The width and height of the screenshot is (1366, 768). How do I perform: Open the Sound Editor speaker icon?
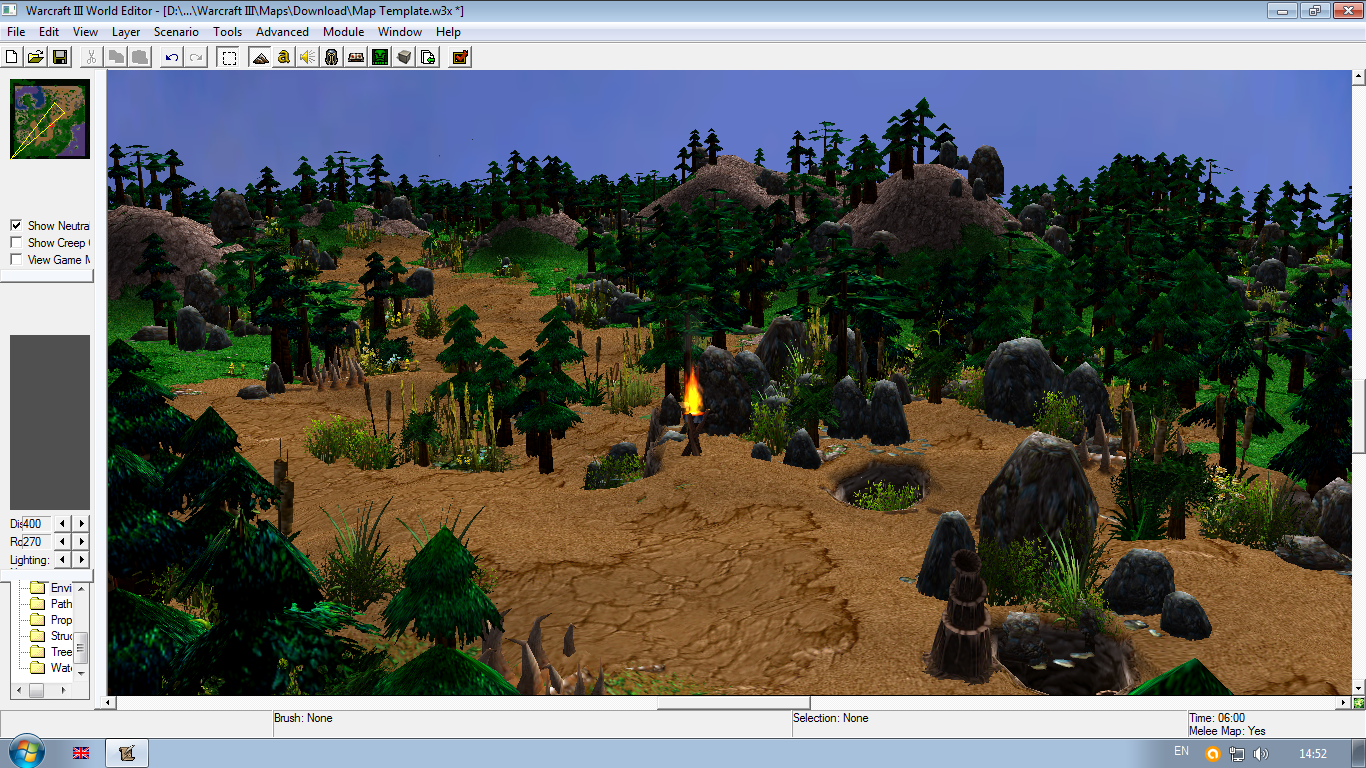pos(308,57)
